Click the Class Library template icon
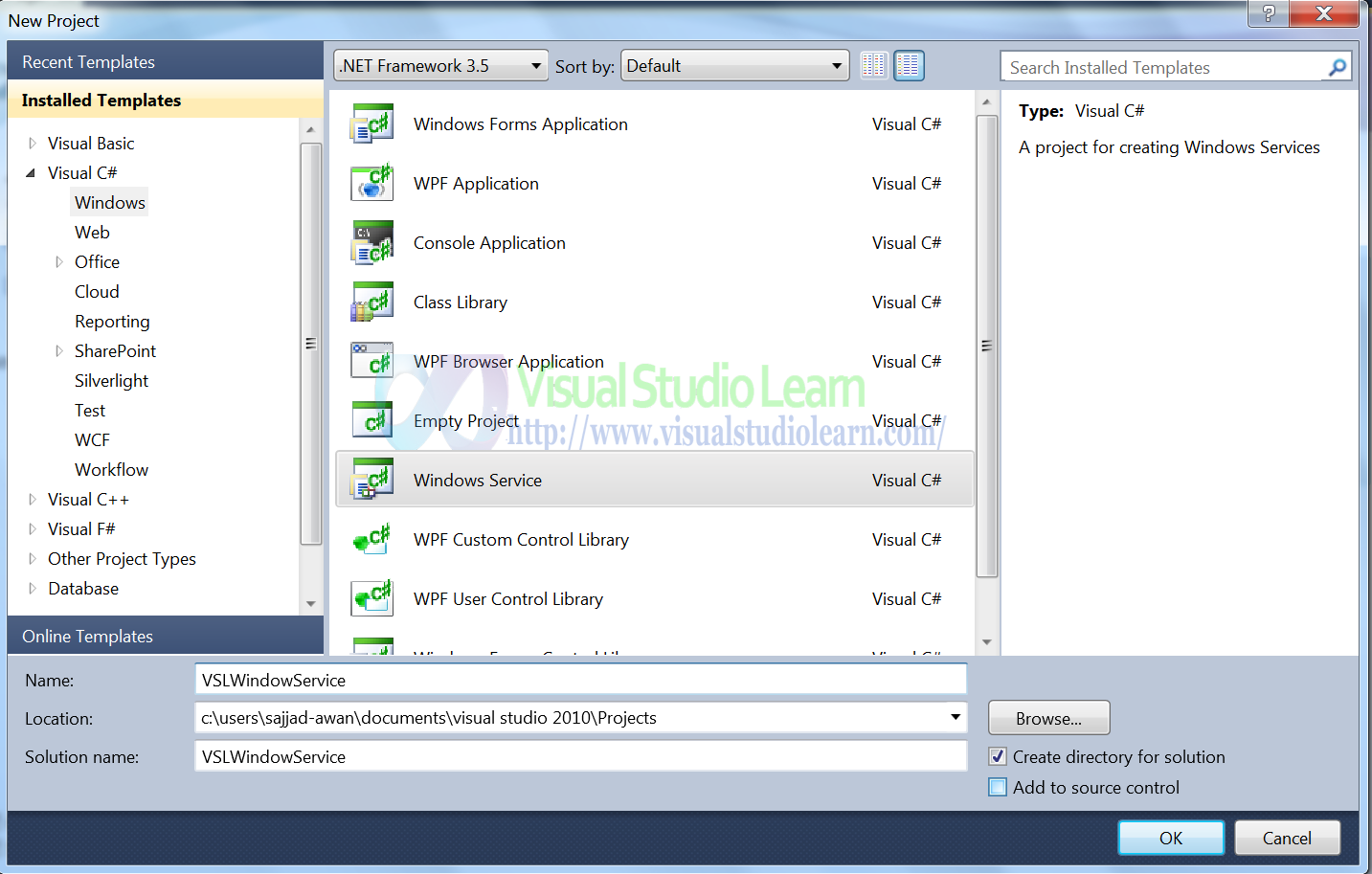1372x874 pixels. [371, 303]
